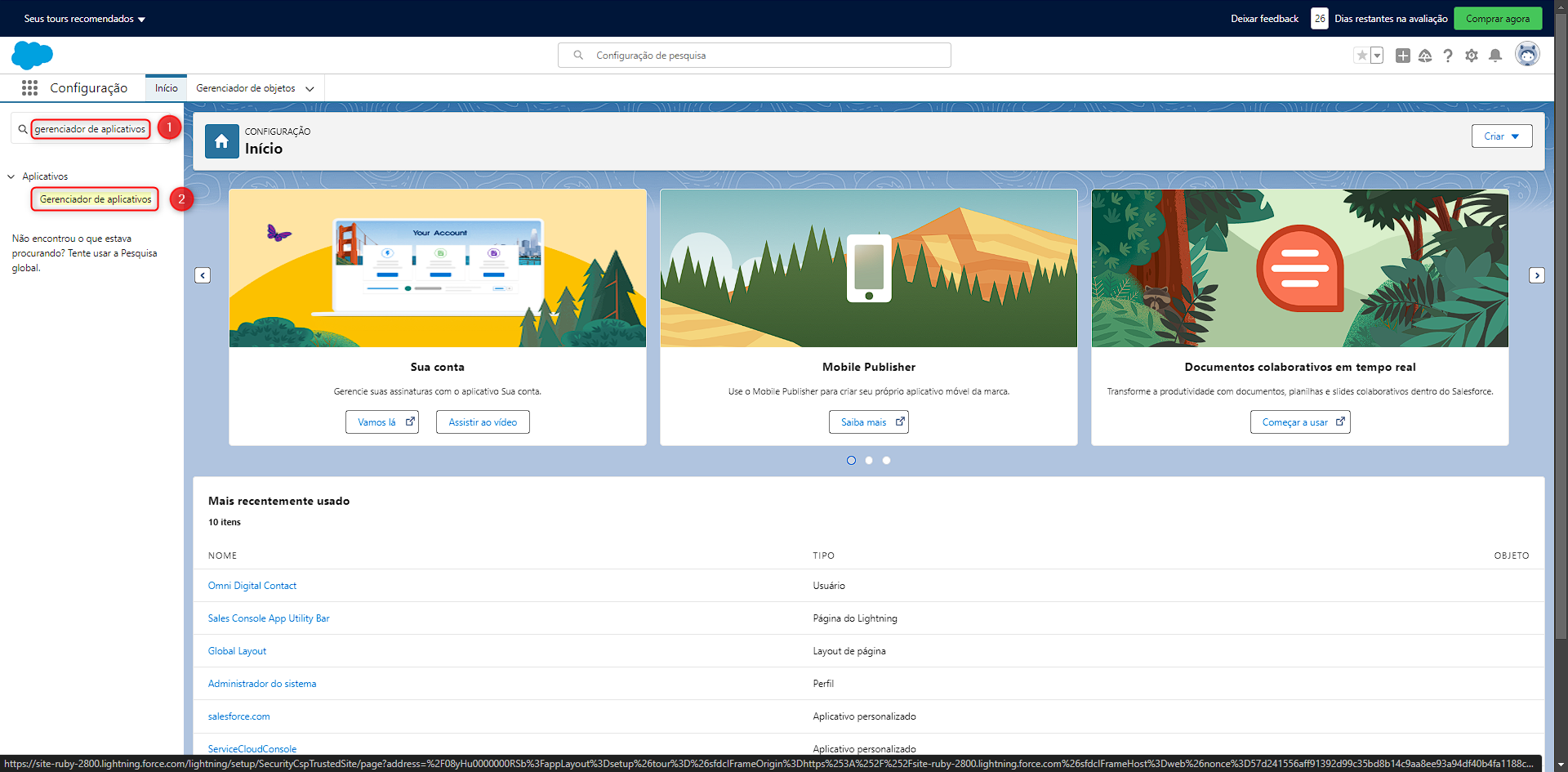Open the favorites list dropdown arrow
This screenshot has width=1568, height=772.
click(1377, 56)
